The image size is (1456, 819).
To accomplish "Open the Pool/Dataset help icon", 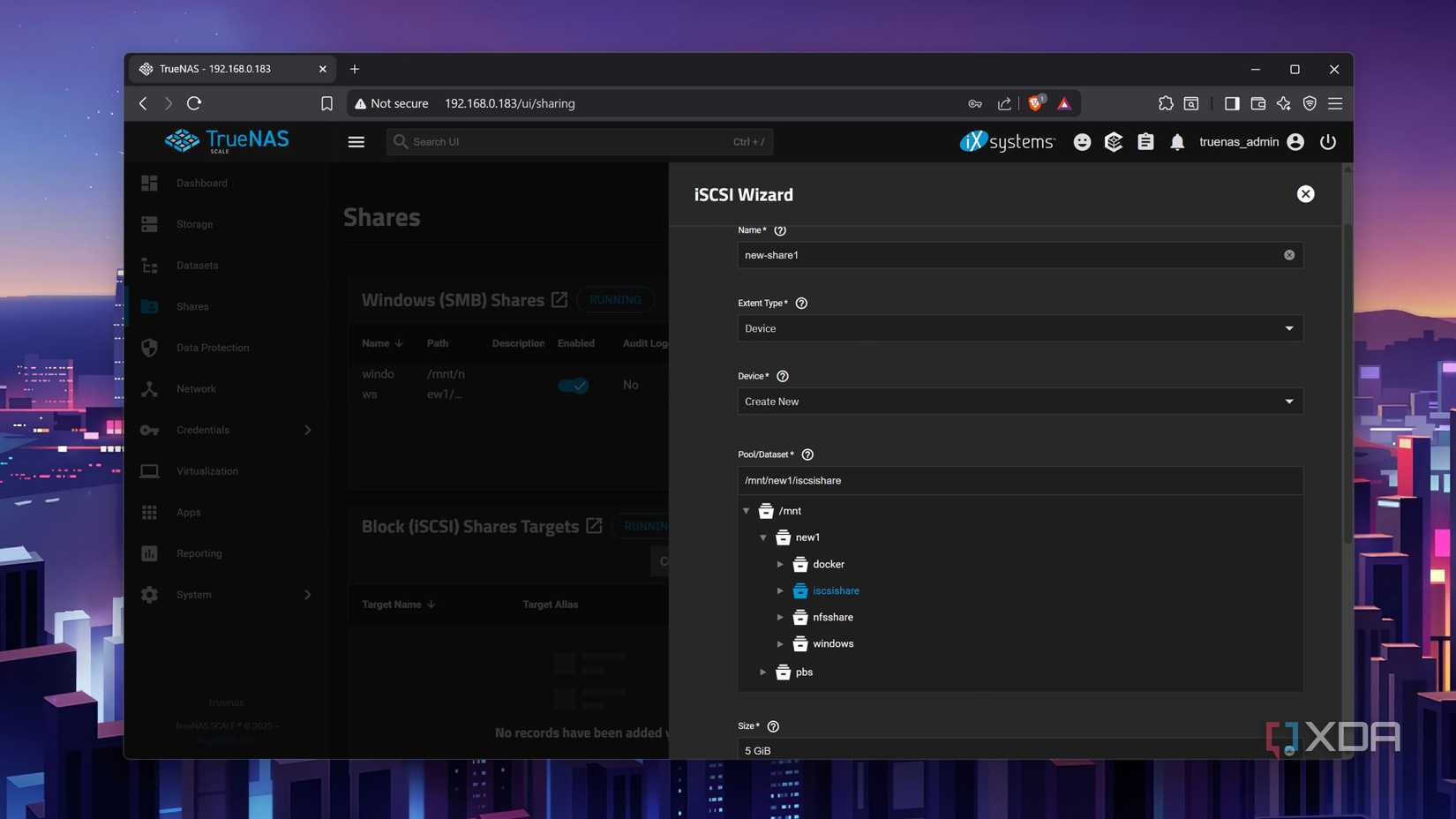I will point(807,455).
